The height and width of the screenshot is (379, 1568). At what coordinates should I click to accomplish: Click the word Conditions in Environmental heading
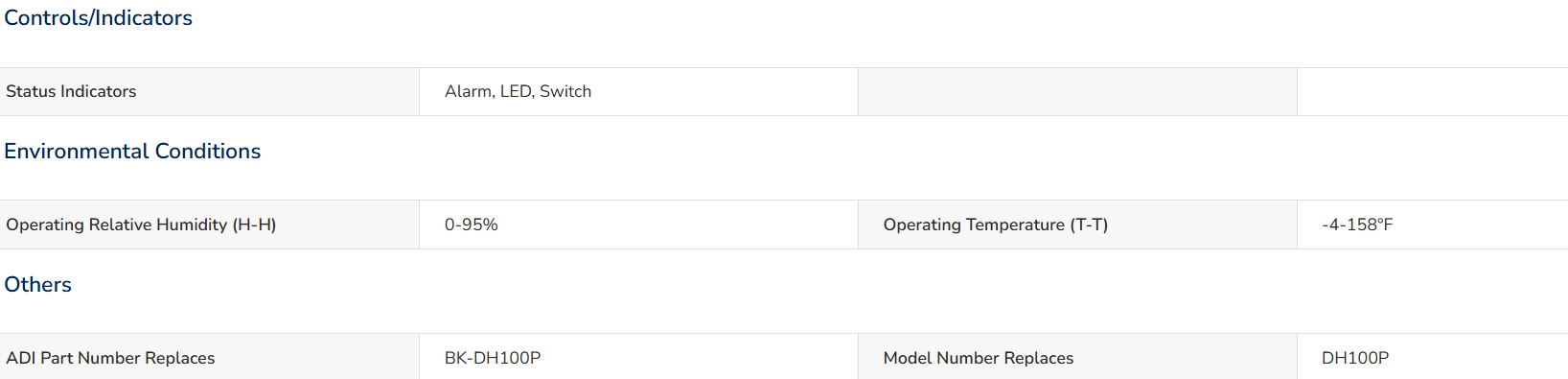coord(208,152)
